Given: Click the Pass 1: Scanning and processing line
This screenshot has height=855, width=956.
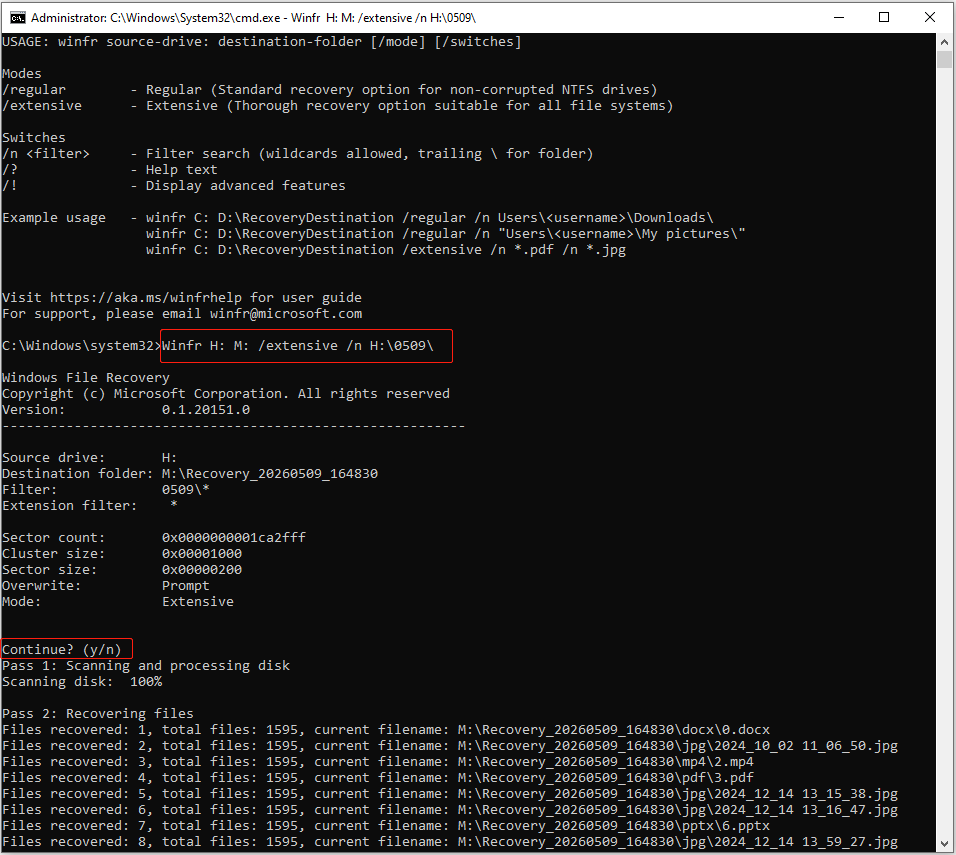Looking at the screenshot, I should click(x=146, y=665).
